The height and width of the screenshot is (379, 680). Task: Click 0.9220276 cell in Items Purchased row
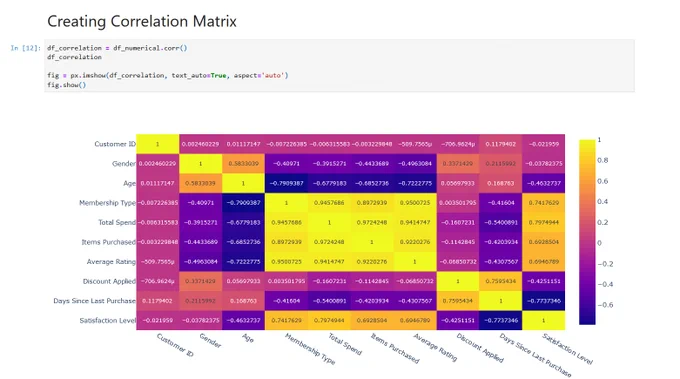(415, 242)
